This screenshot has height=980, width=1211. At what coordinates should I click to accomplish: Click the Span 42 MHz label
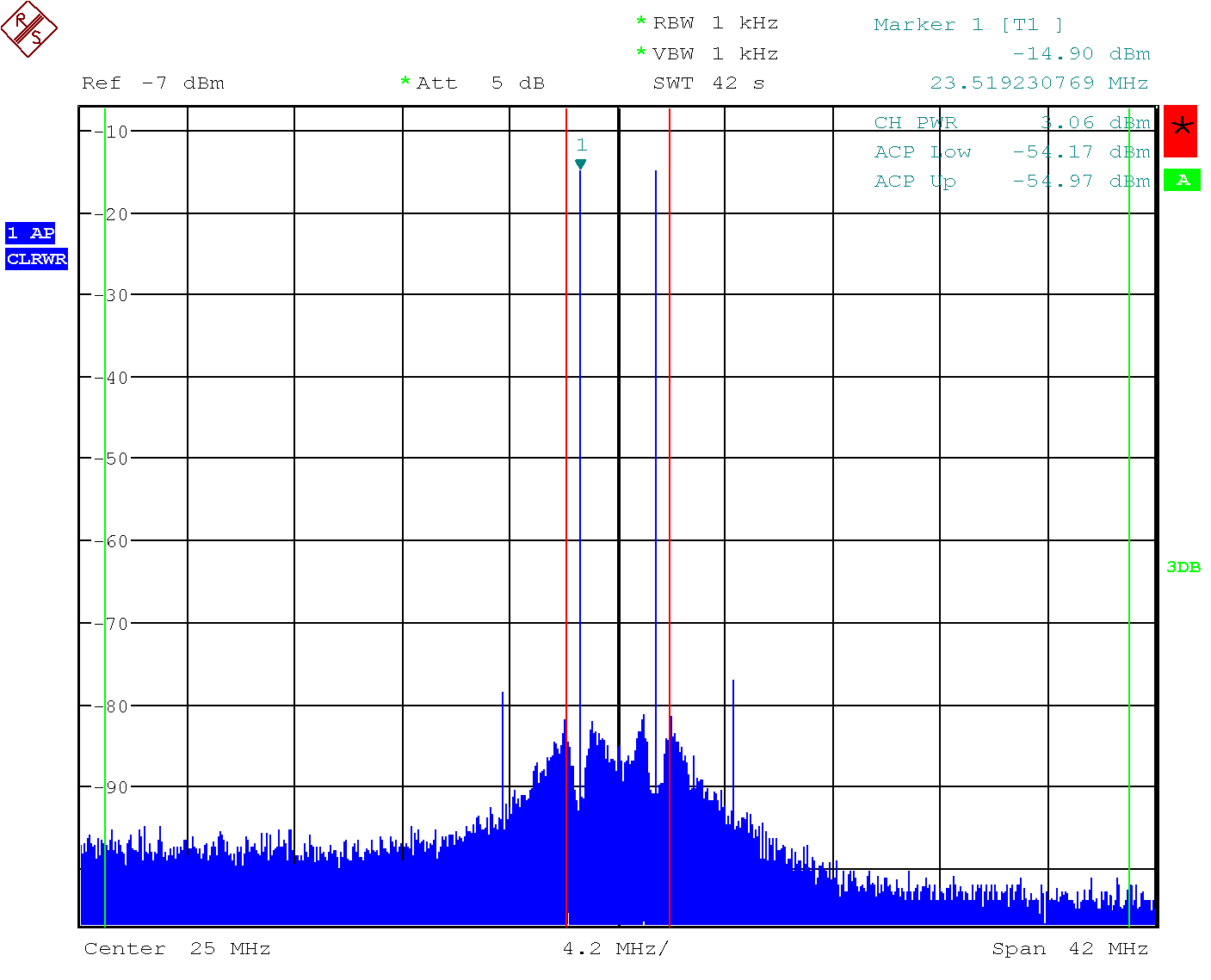tap(1070, 949)
